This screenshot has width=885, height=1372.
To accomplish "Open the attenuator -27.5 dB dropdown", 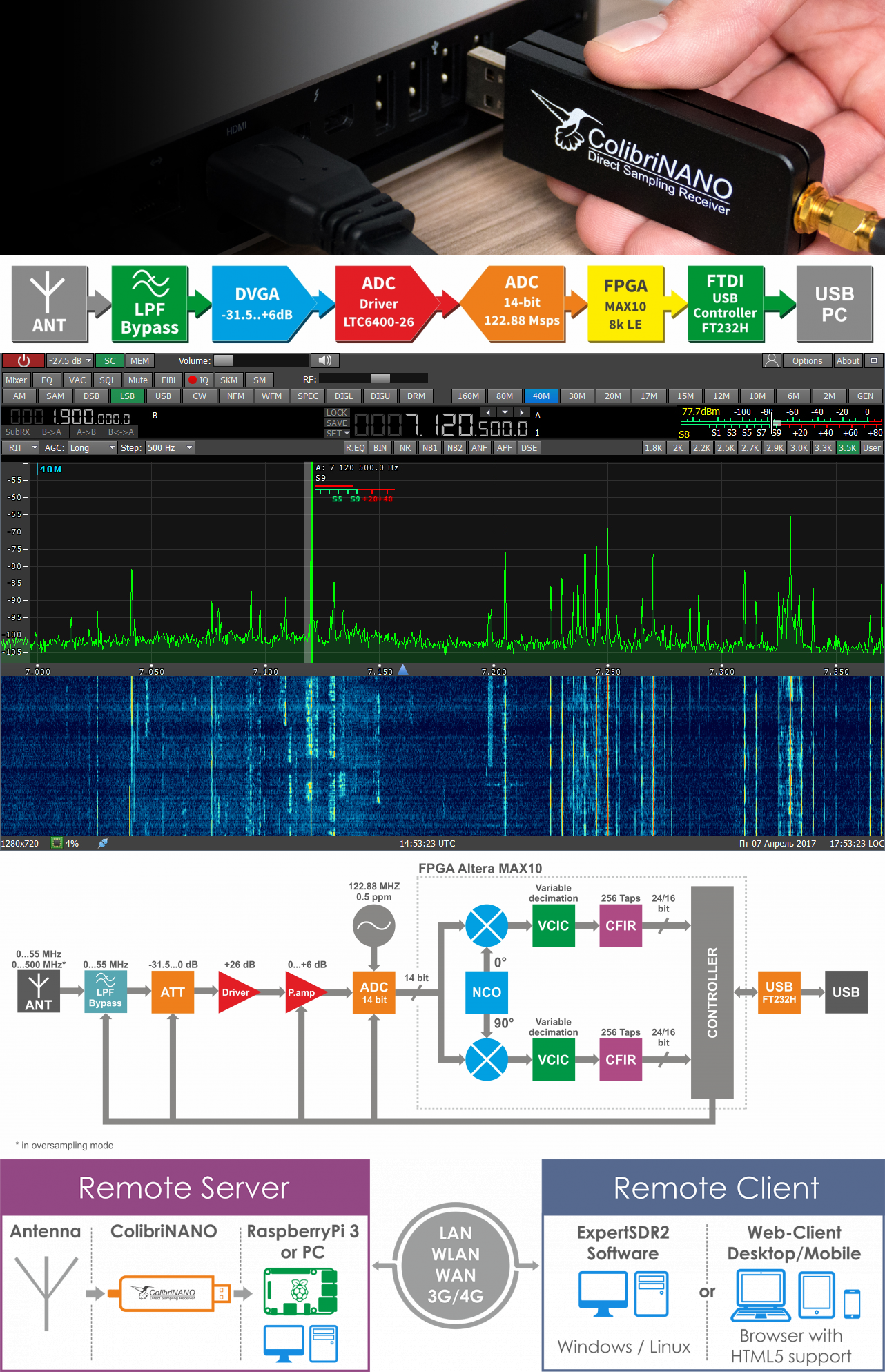I will pos(88,360).
